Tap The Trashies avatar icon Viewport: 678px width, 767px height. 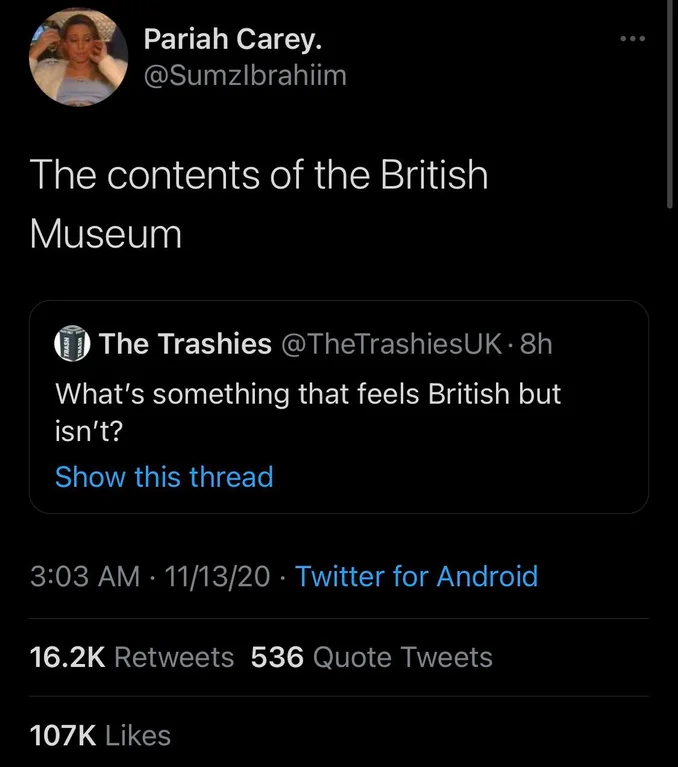[x=72, y=343]
